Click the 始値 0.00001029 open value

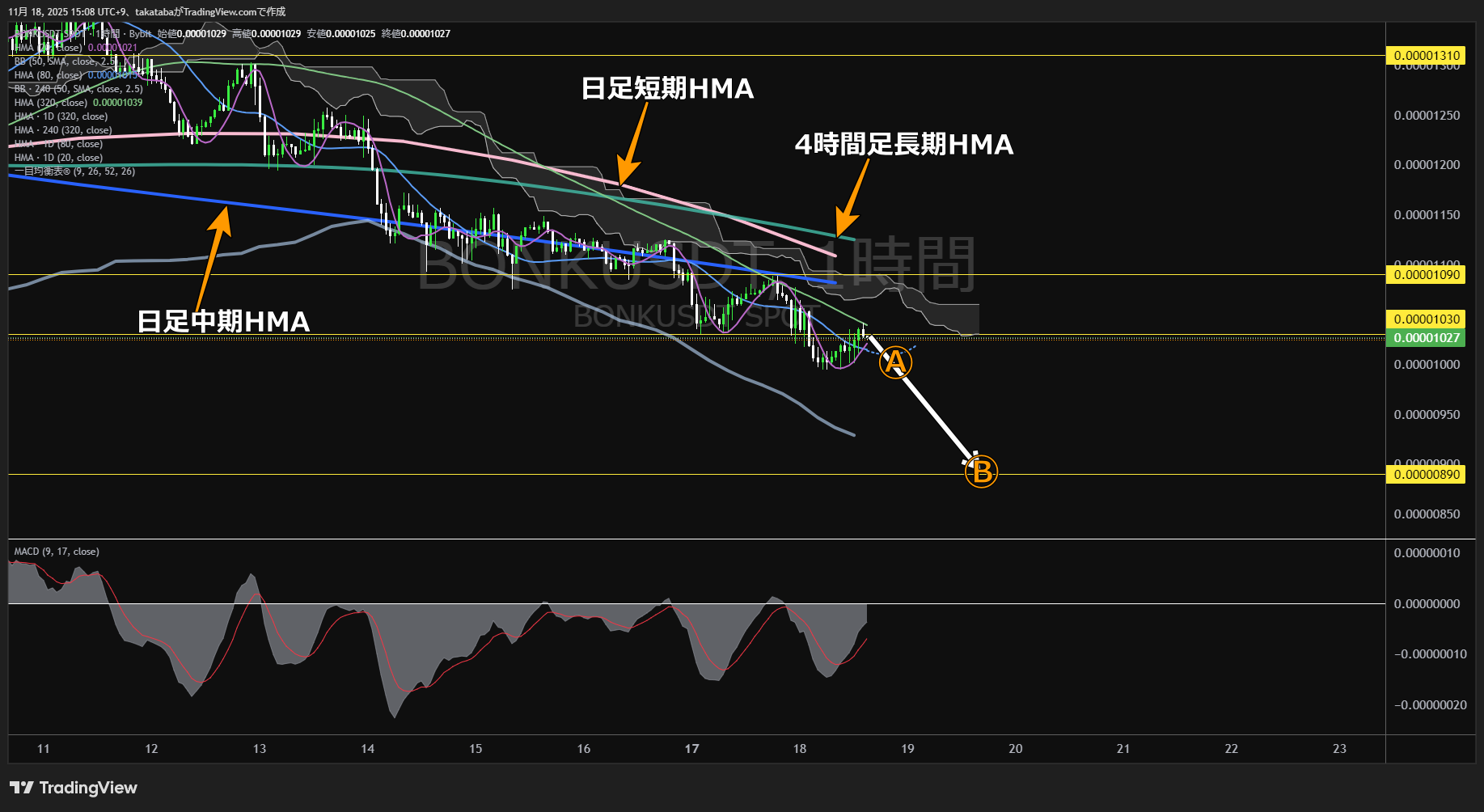click(192, 34)
